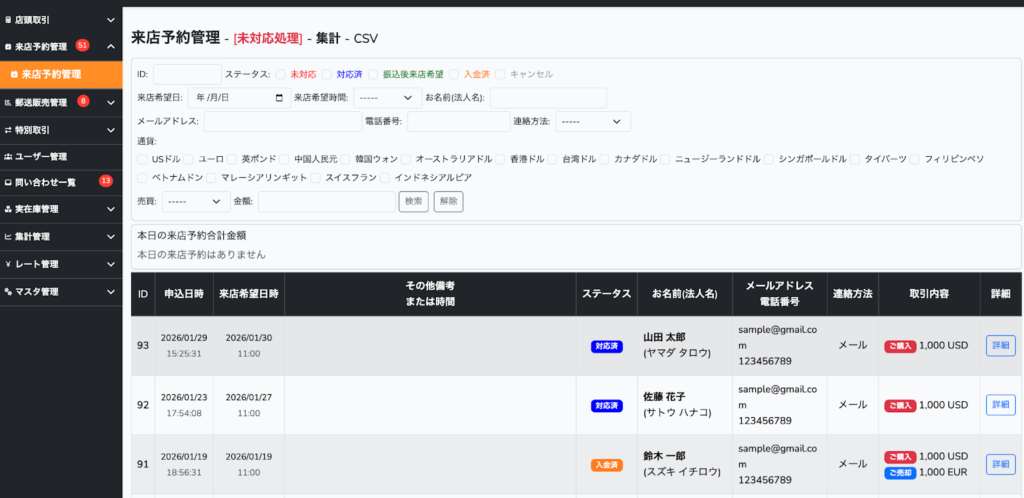
Task: Open the 来店希望時間 dropdown
Action: (387, 98)
